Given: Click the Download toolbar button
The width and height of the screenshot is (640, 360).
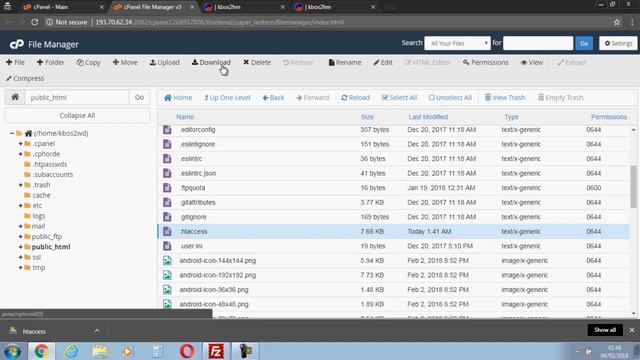Looking at the screenshot, I should click(x=211, y=62).
